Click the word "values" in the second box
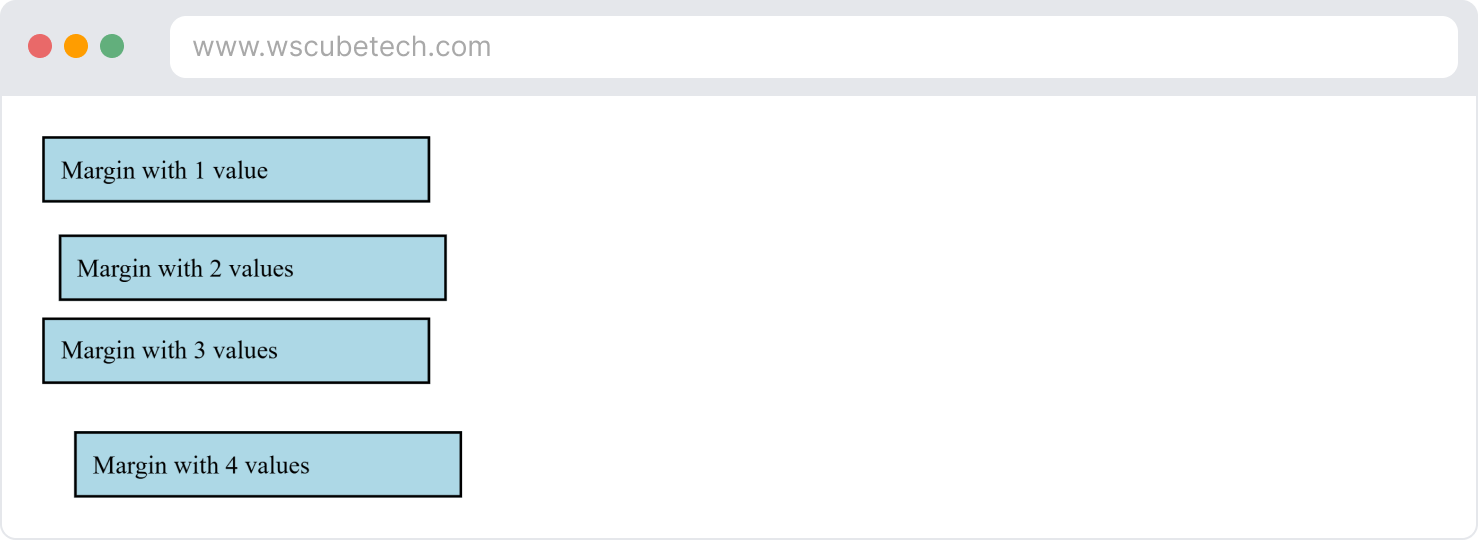The image size is (1478, 540). (261, 269)
